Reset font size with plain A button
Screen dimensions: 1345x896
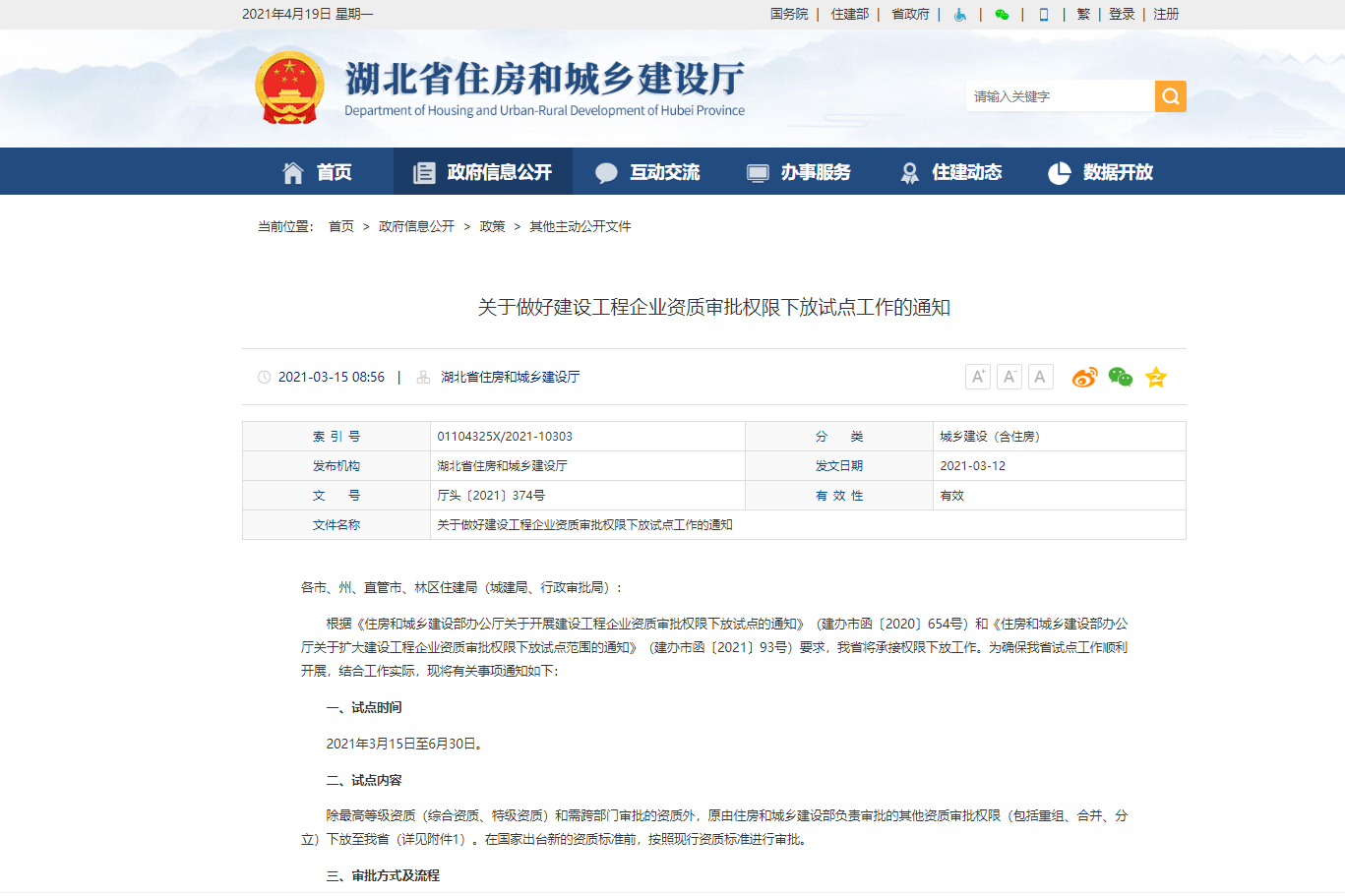pos(1040,377)
